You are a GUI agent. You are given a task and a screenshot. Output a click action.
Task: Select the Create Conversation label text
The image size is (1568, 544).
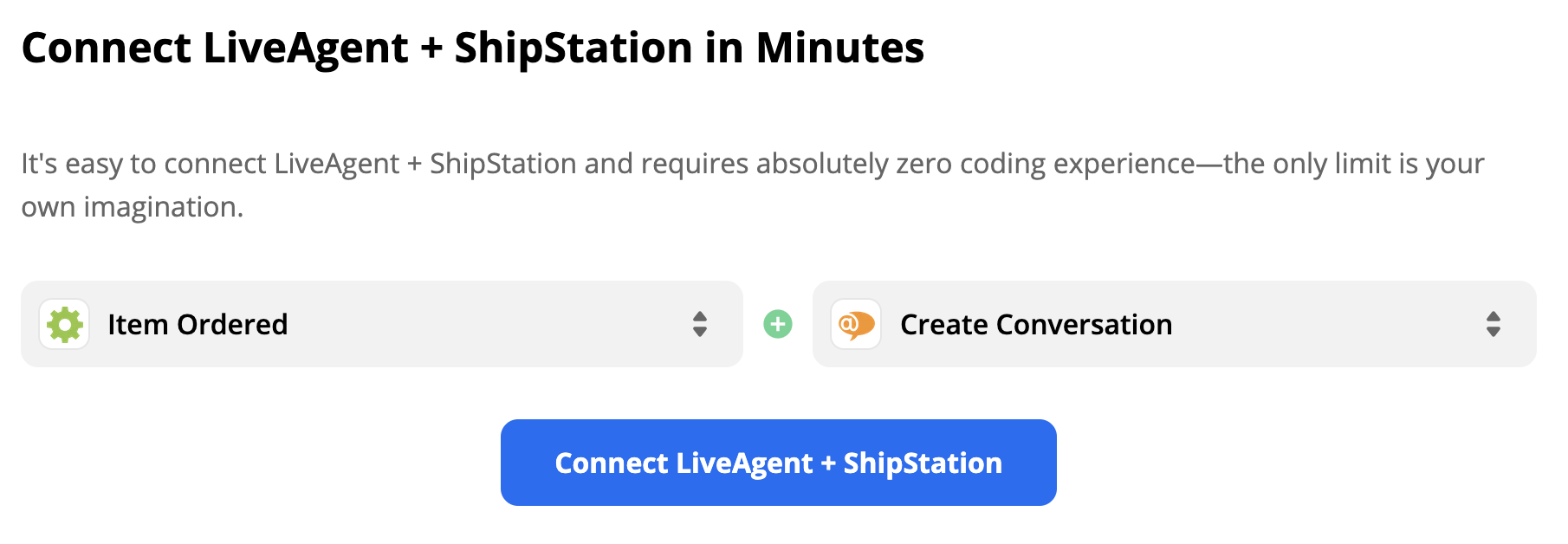point(1035,324)
